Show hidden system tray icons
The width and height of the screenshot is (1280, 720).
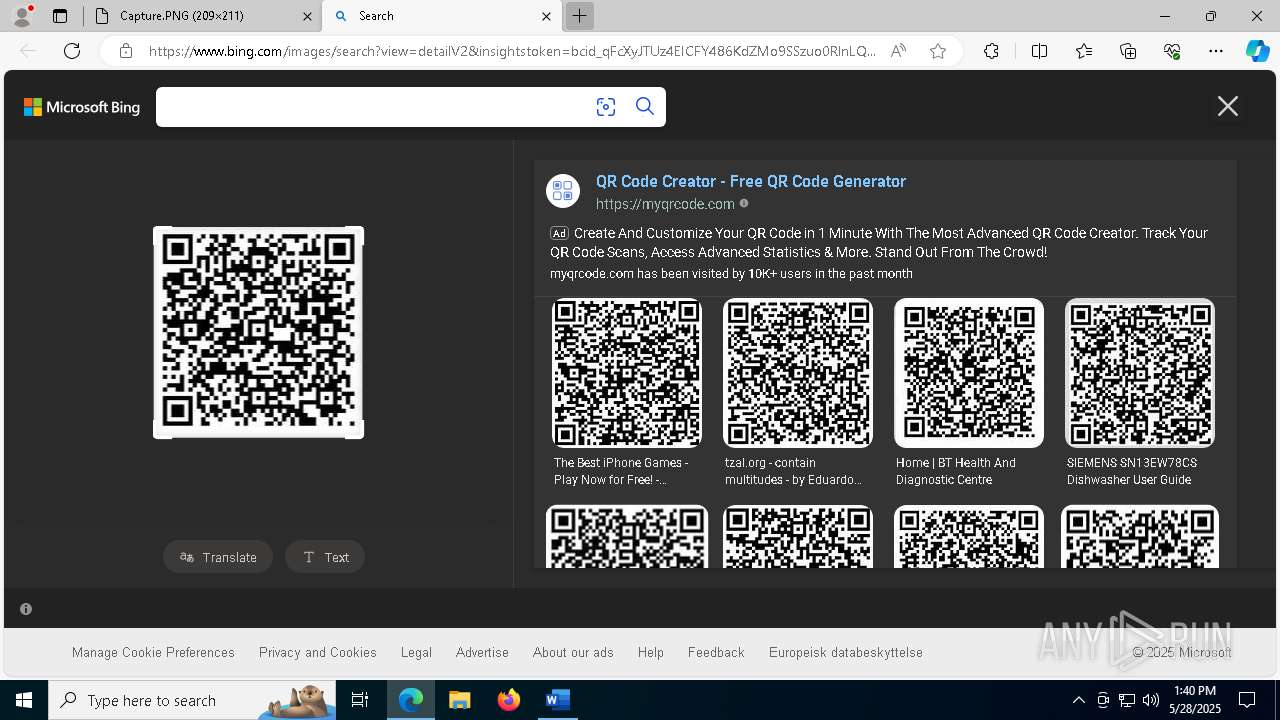(1078, 700)
